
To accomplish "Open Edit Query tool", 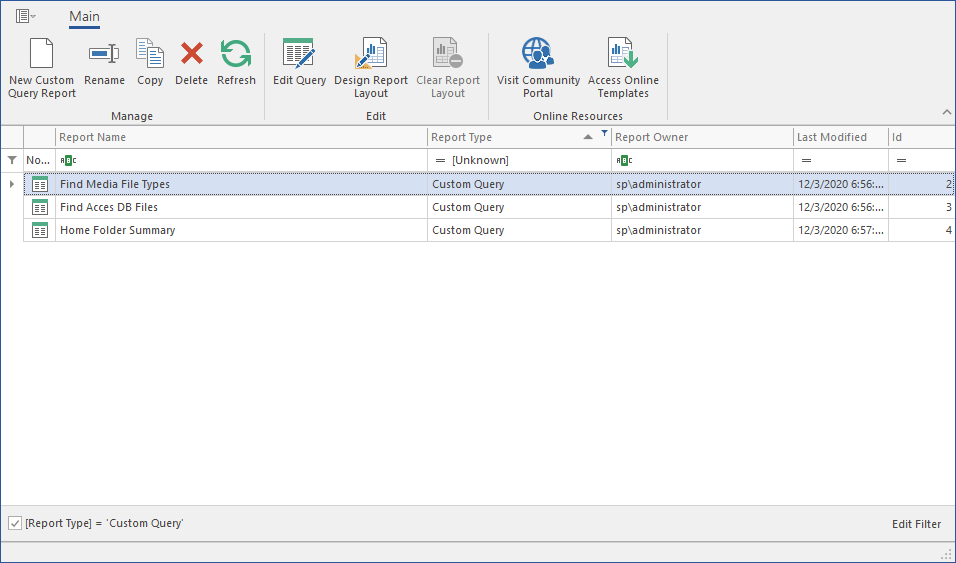I will tap(299, 54).
